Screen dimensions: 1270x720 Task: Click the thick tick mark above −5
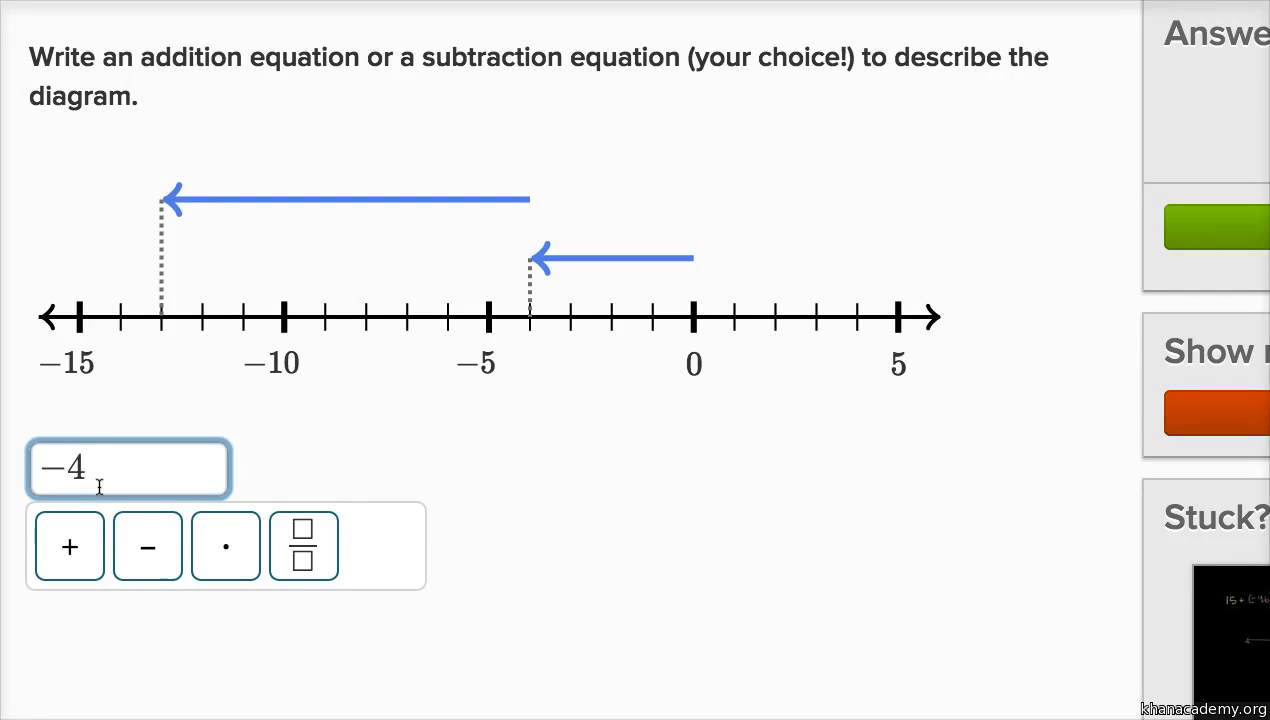click(x=488, y=318)
